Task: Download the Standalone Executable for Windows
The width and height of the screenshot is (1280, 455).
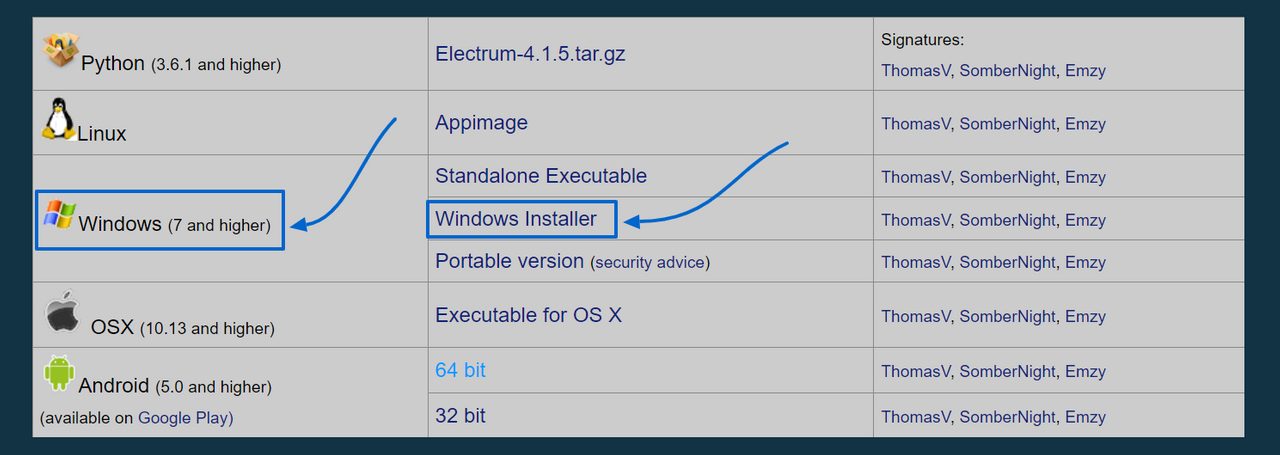Action: coord(541,176)
